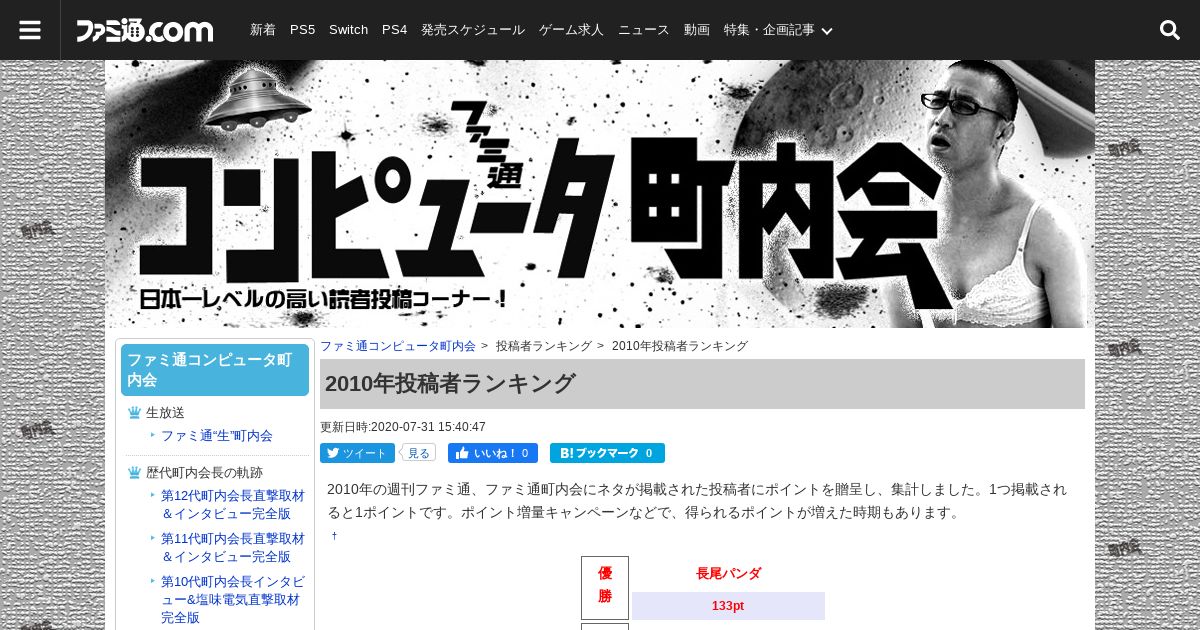1200x630 pixels.
Task: Open the 新着 menu item
Action: (263, 30)
